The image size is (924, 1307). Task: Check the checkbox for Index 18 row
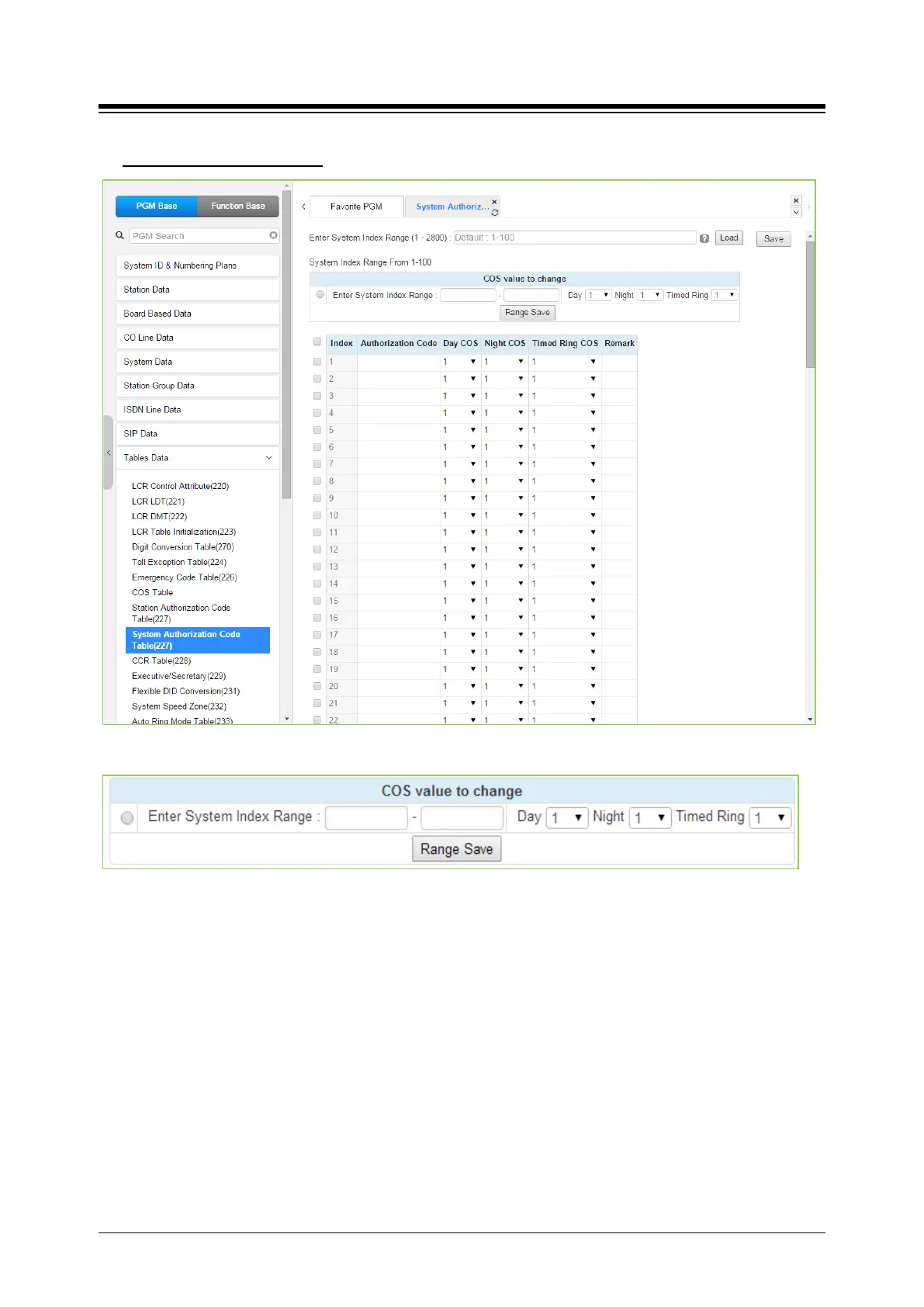tap(317, 652)
